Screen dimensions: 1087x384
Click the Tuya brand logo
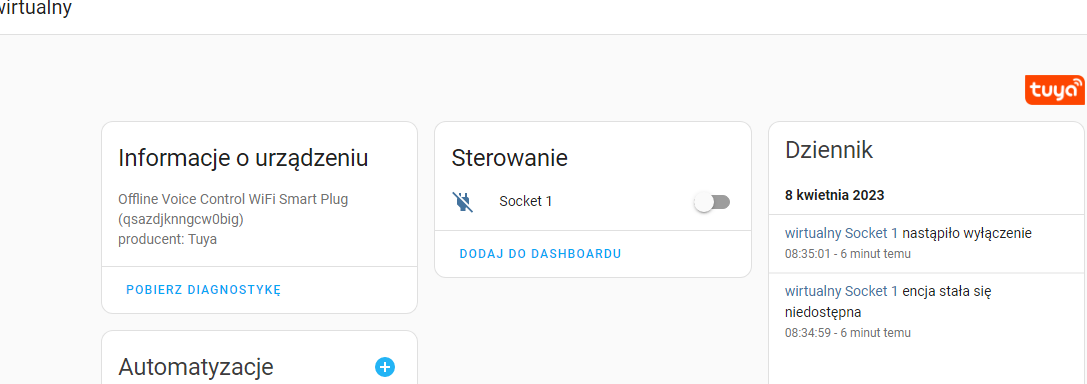tap(1054, 90)
